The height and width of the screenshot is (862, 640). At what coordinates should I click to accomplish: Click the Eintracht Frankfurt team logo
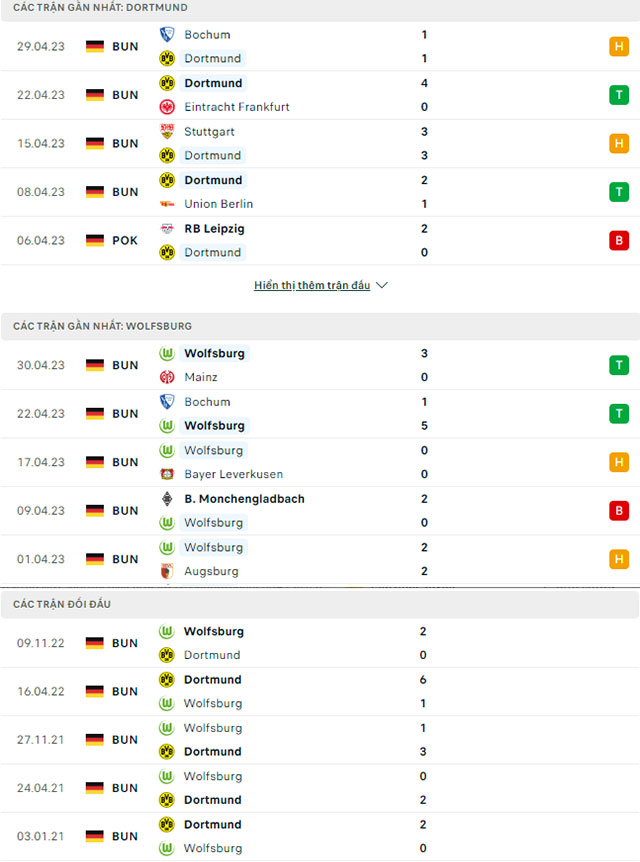[167, 107]
